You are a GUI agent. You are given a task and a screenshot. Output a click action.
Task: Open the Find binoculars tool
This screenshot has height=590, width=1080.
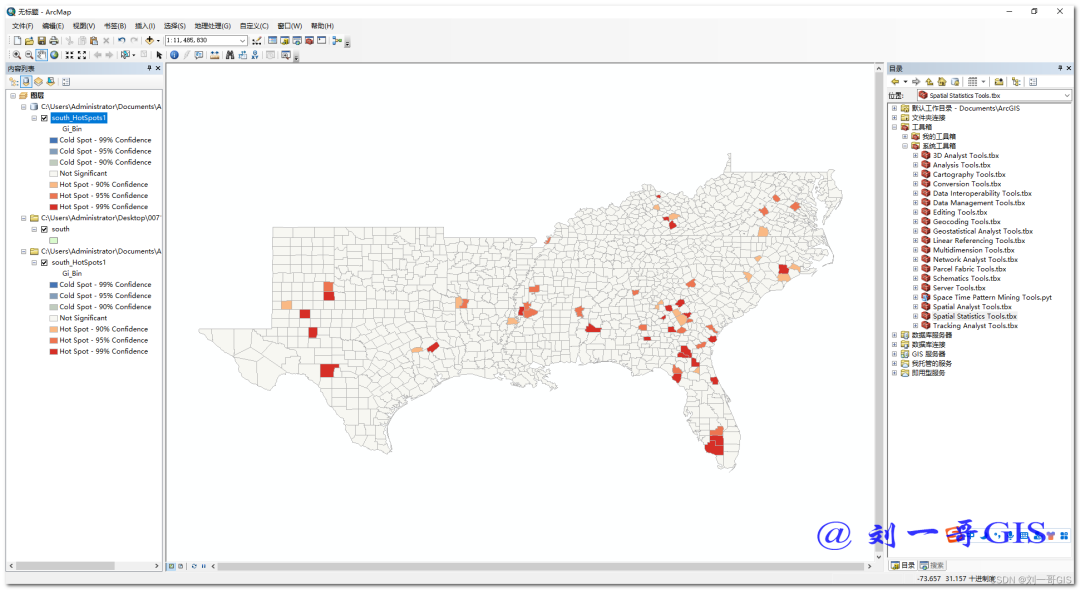[x=230, y=55]
